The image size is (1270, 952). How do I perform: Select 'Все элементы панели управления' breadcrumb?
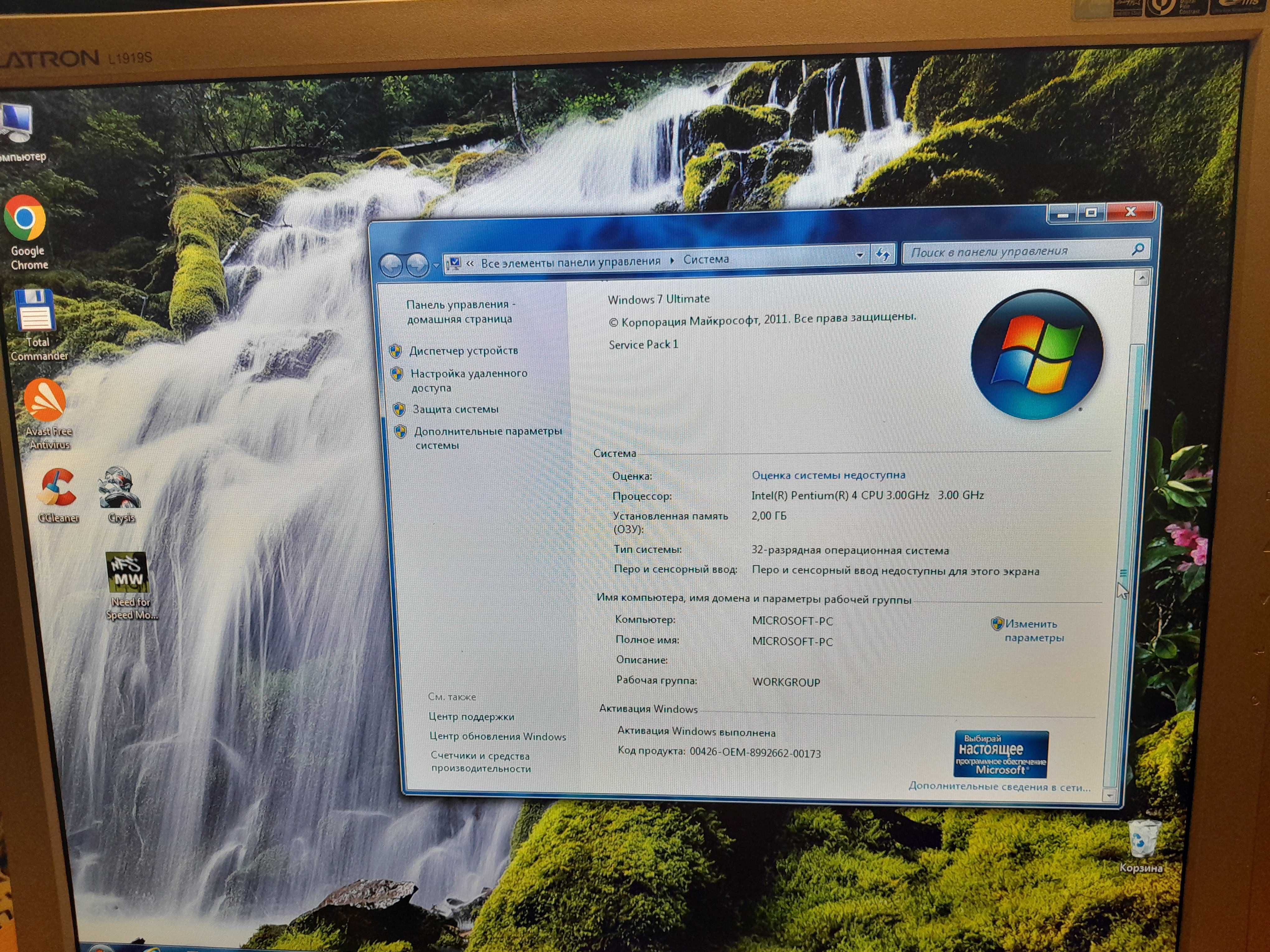tap(571, 262)
